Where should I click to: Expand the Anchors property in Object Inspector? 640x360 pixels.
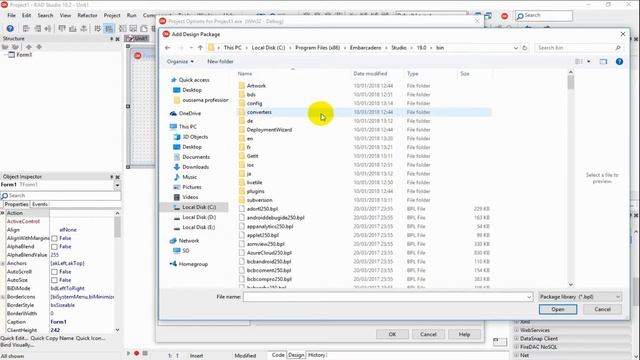pos(3,263)
